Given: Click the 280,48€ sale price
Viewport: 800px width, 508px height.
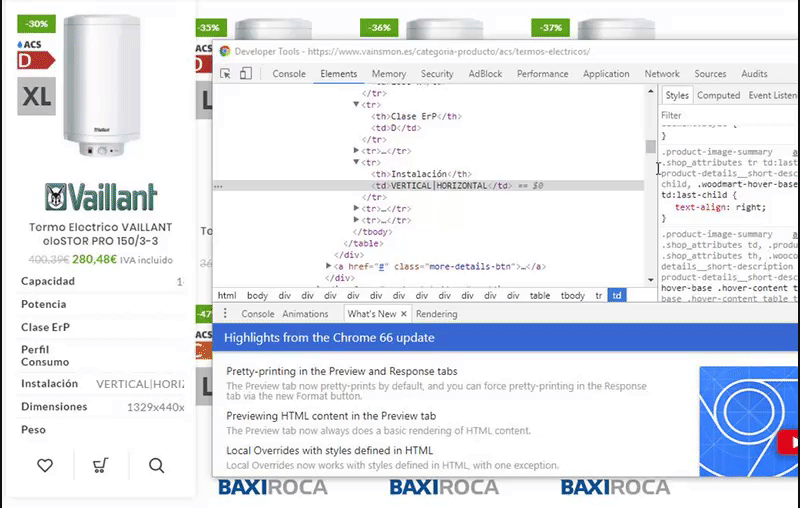Looking at the screenshot, I should coord(94,260).
